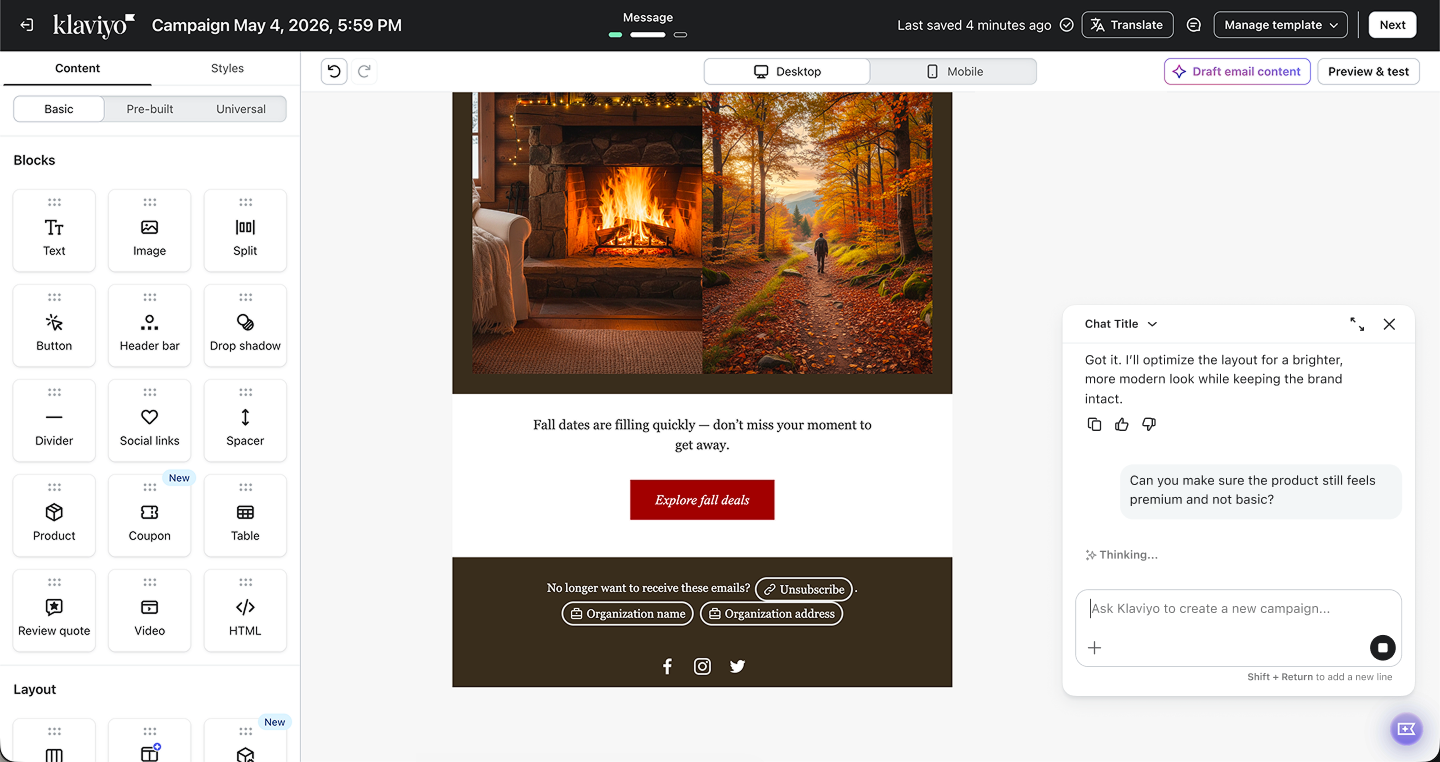This screenshot has width=1440, height=762.
Task: Click the Translate button
Action: [1127, 25]
